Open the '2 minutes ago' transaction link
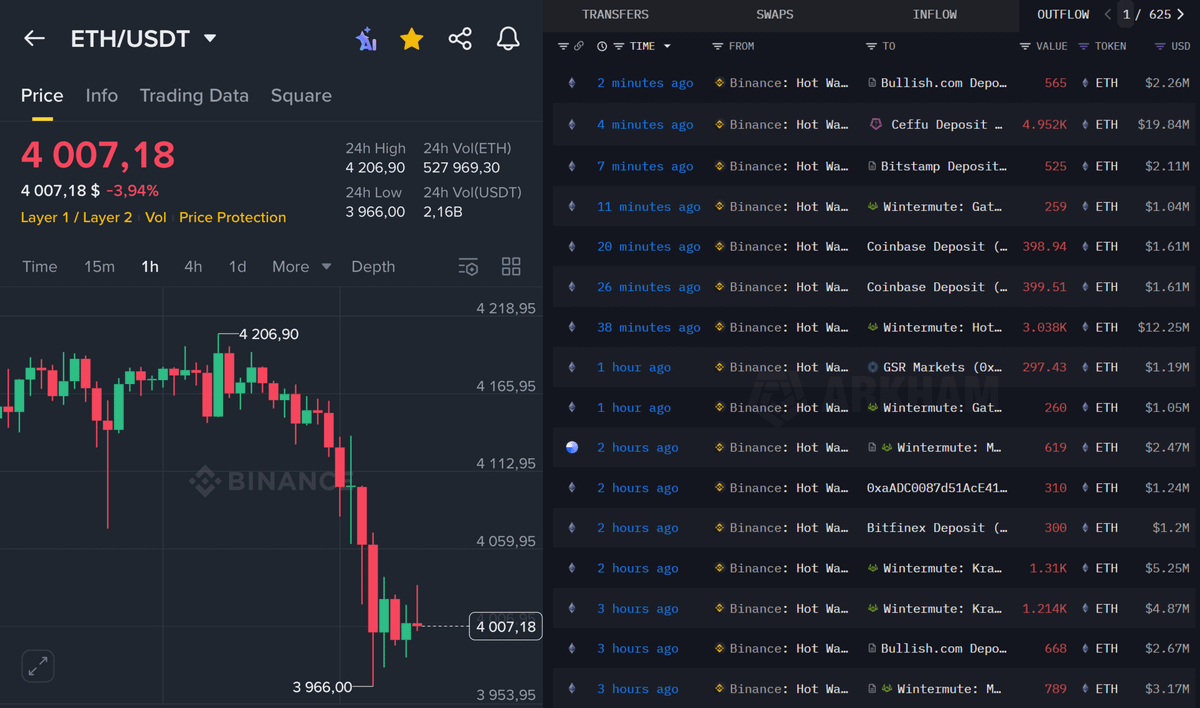 tap(645, 83)
